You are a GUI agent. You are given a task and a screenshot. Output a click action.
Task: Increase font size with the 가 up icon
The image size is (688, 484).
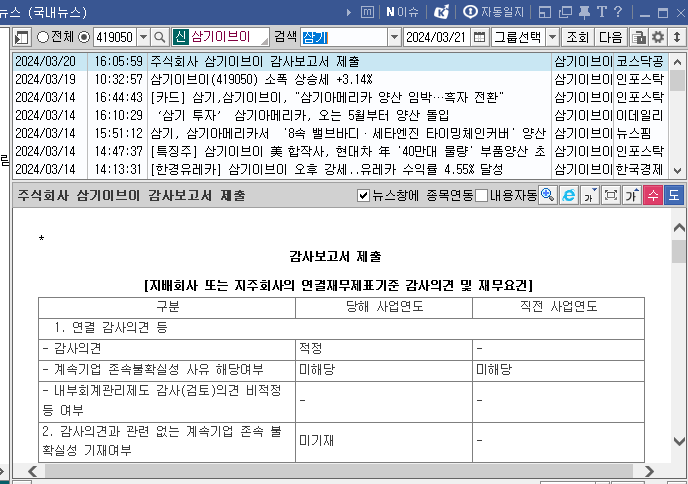tap(632, 195)
